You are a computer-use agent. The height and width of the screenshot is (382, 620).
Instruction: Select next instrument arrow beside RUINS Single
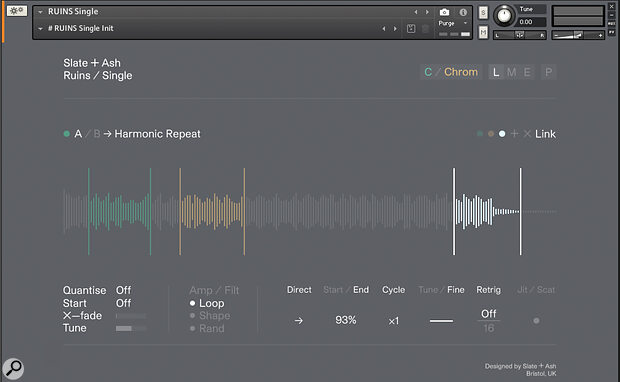(x=427, y=12)
